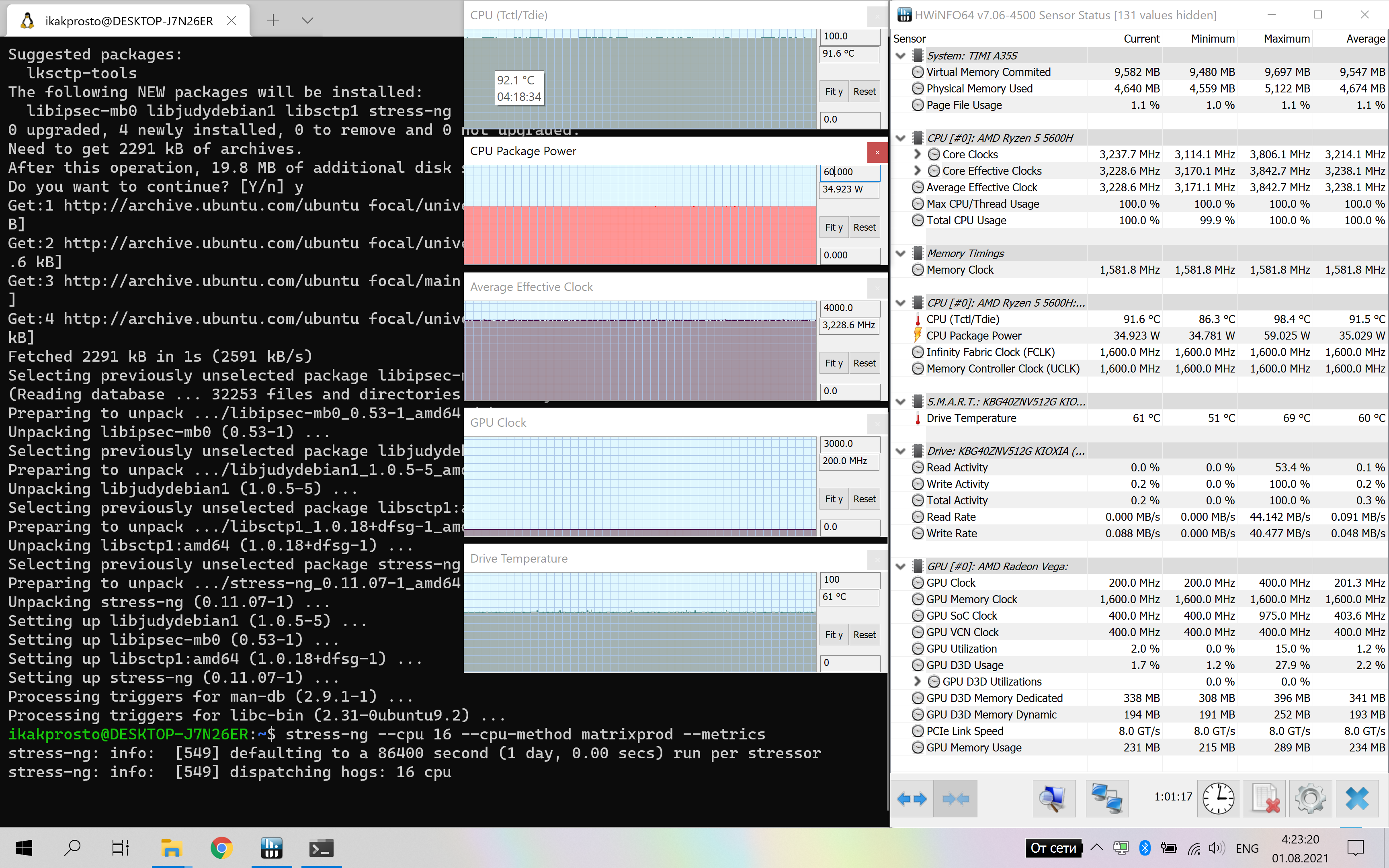
Task: Open the notification center icon
Action: (x=1355, y=848)
